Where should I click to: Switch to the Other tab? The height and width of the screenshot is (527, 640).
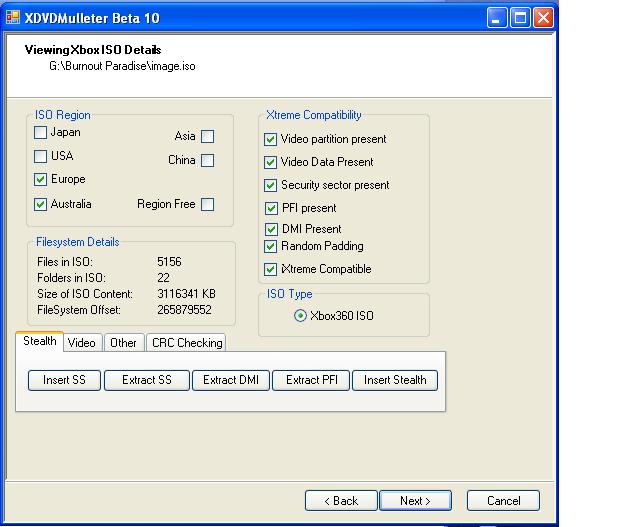pos(123,343)
